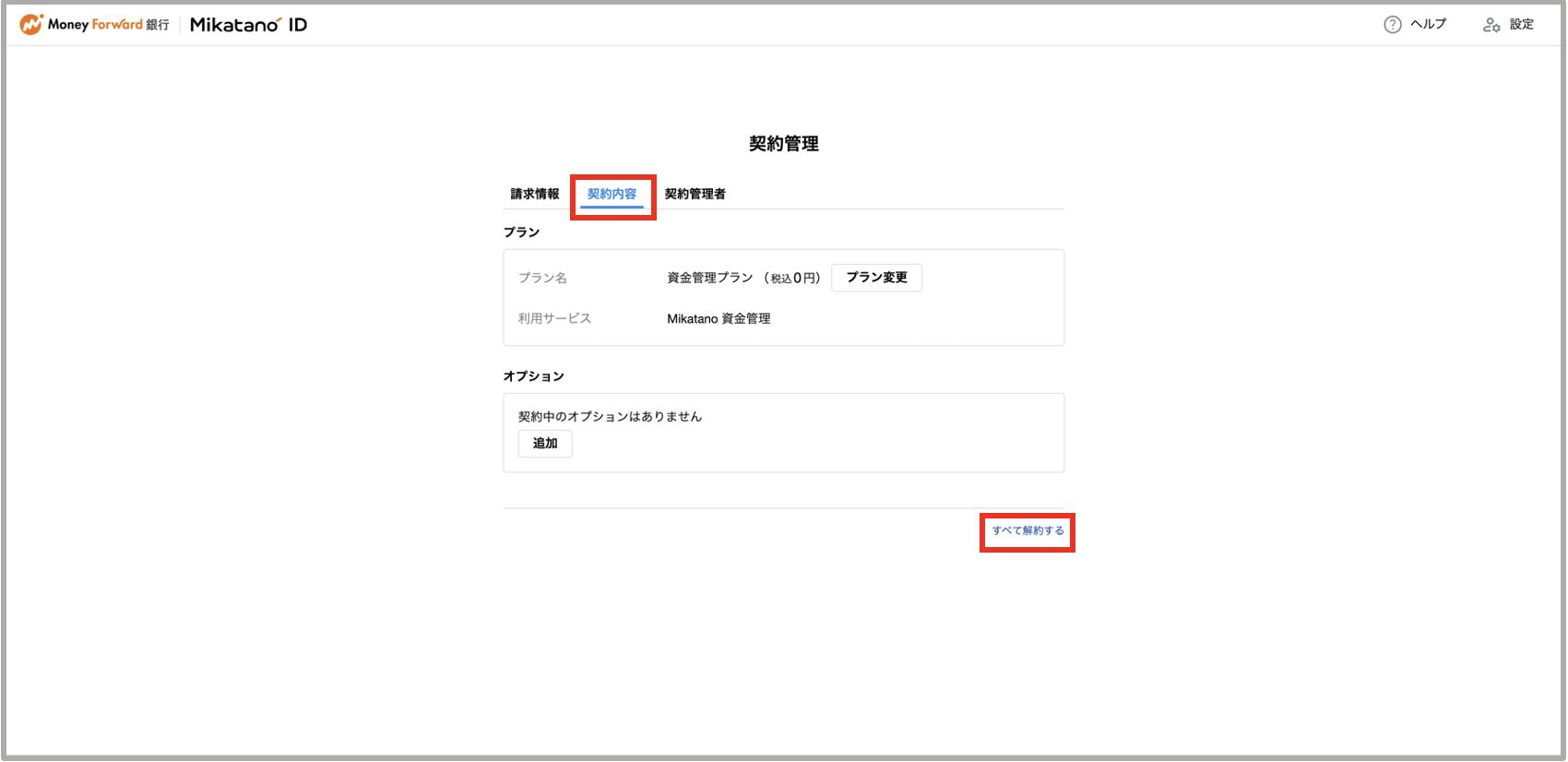Click the 資金管理プラン plan name text
1568x762 pixels.
click(710, 278)
